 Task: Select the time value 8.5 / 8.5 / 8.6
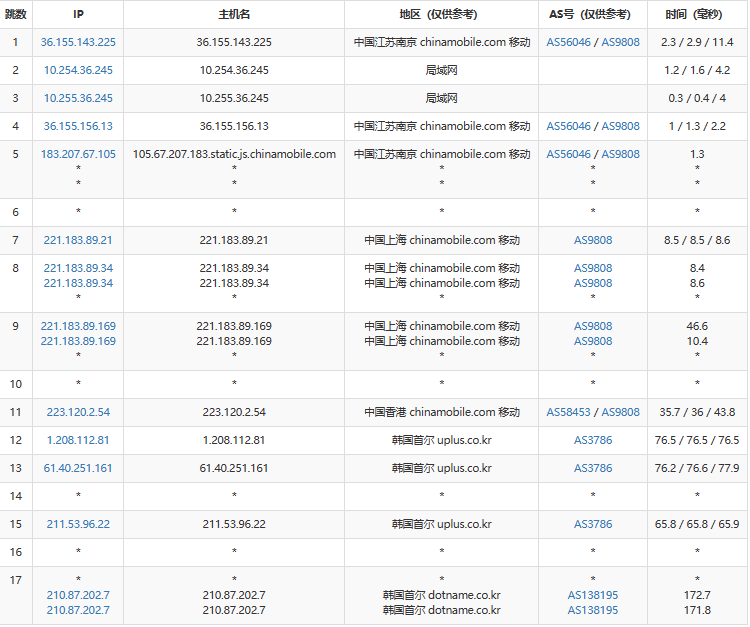(697, 240)
